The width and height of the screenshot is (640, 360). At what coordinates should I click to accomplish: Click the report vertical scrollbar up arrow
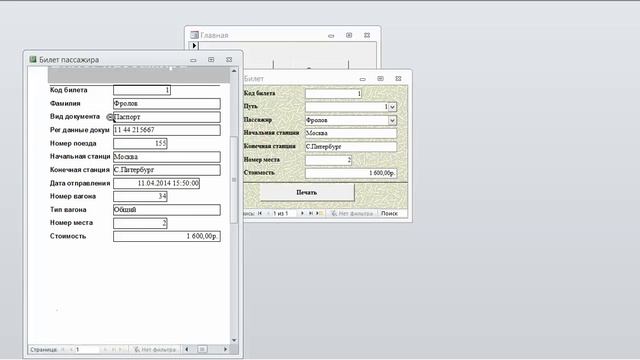point(234,71)
